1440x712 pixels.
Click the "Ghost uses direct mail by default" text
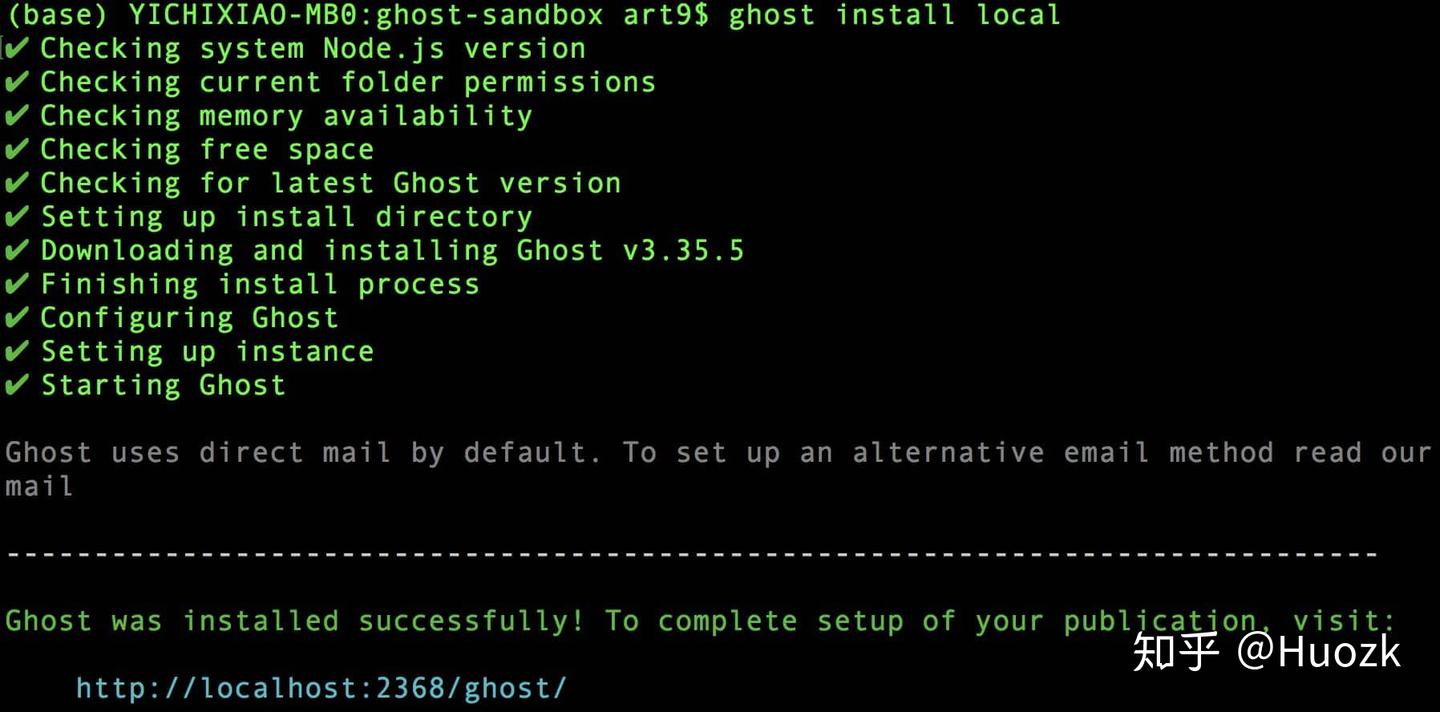click(302, 453)
